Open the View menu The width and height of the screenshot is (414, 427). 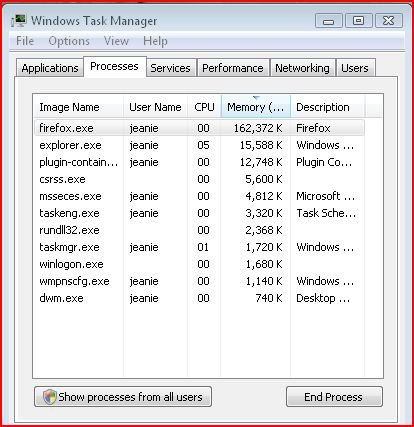[x=116, y=41]
